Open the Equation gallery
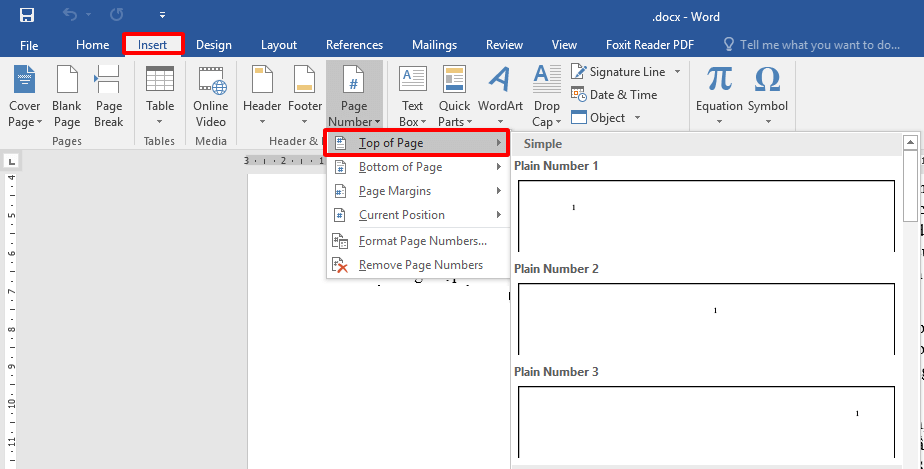 pyautogui.click(x=719, y=97)
